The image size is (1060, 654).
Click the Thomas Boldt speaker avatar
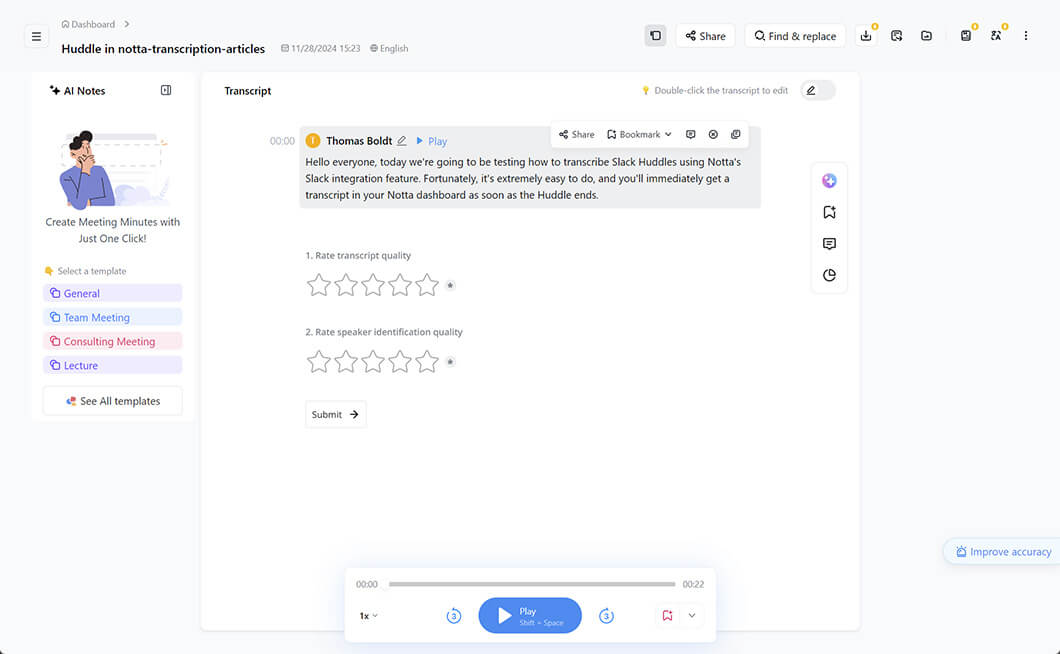[312, 141]
